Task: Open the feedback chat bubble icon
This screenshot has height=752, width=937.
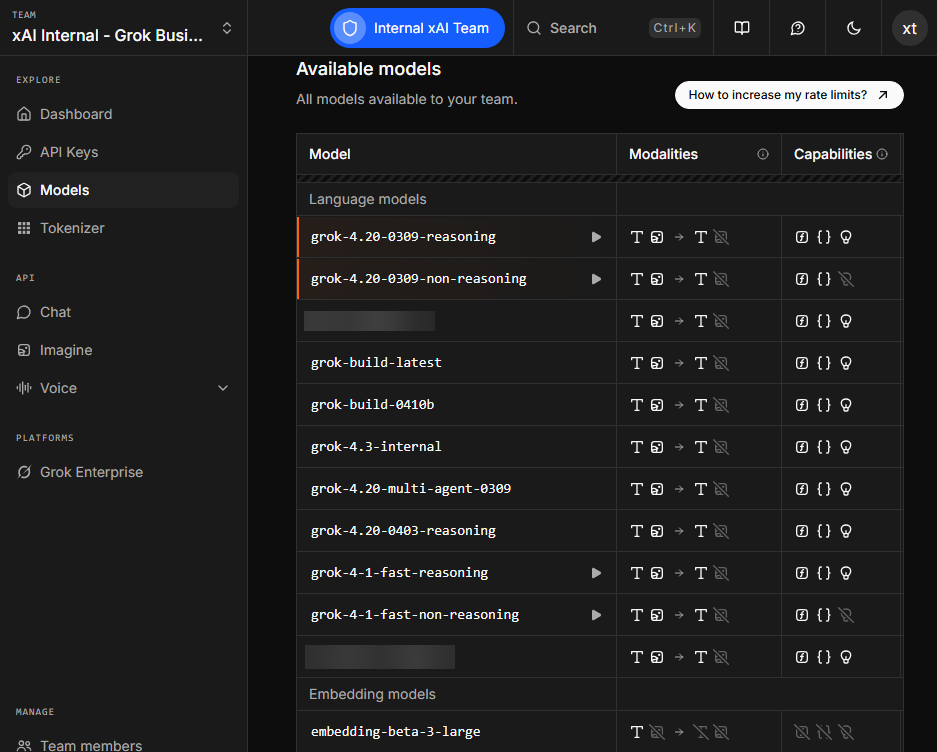Action: 797,28
